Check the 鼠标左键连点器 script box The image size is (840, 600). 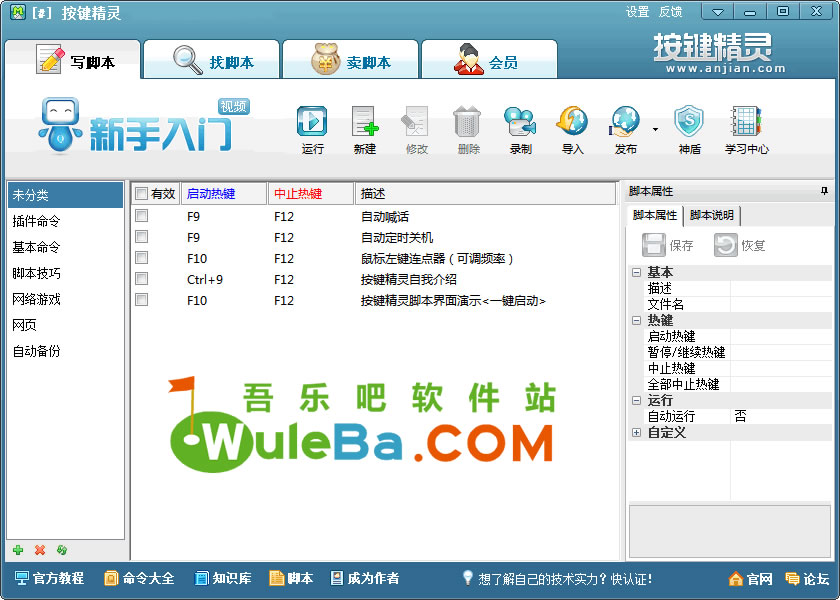tap(141, 258)
